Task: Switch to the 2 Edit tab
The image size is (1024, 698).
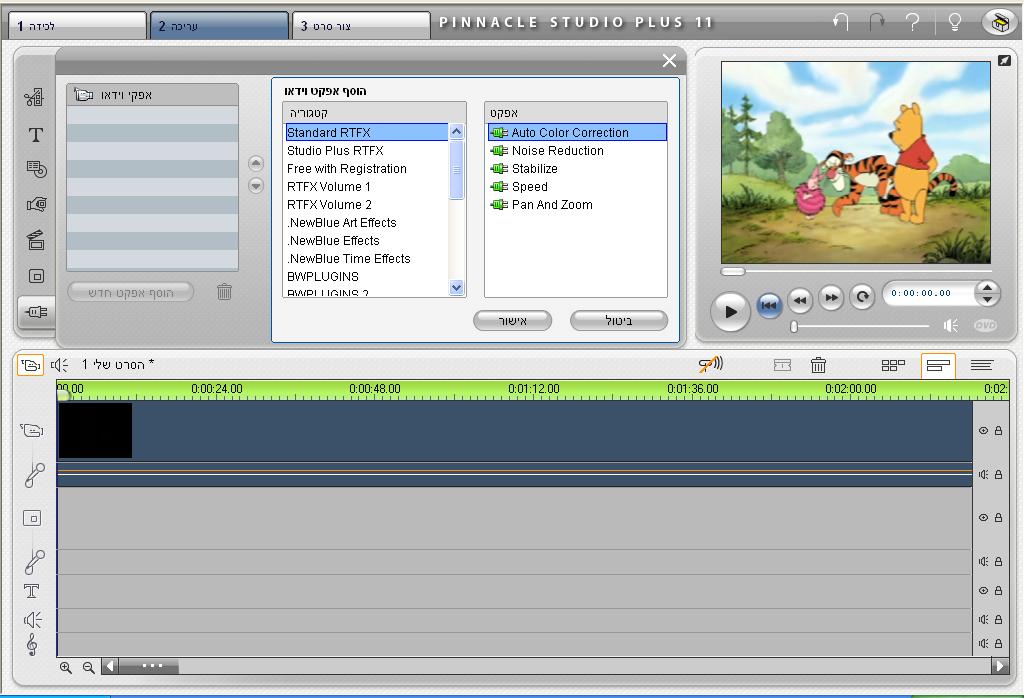Action: [219, 26]
